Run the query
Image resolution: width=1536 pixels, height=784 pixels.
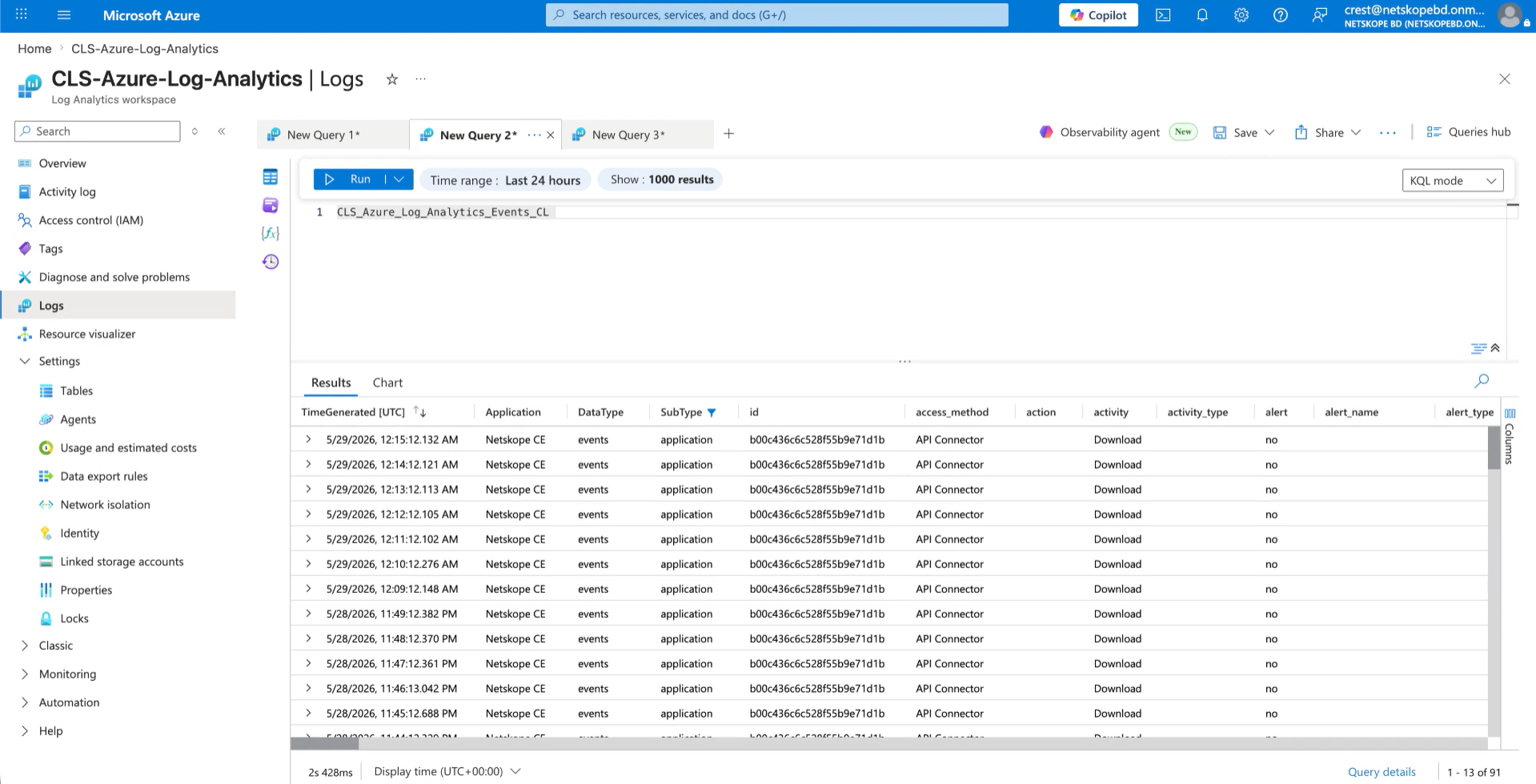(x=350, y=179)
